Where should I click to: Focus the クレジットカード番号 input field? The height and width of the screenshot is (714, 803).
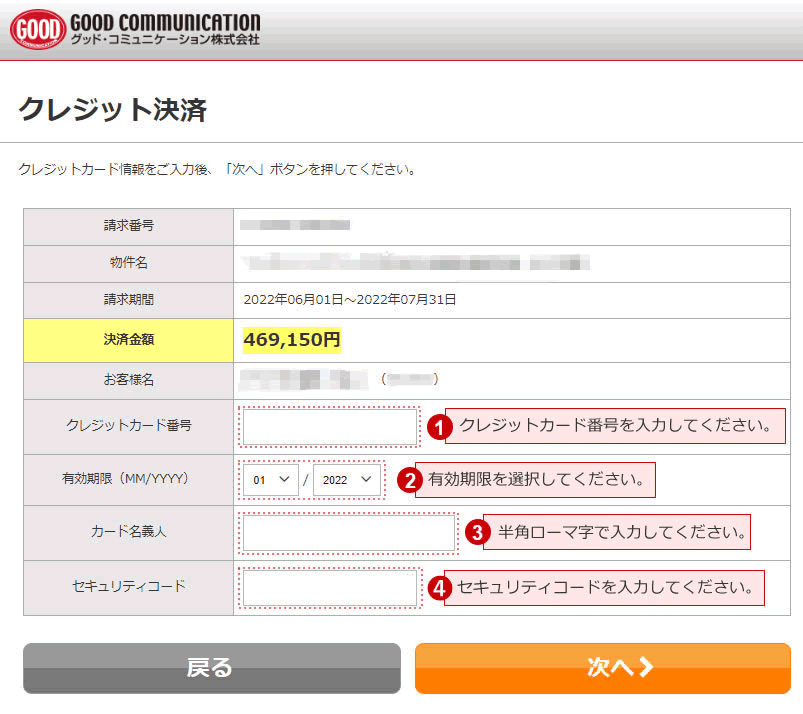330,427
